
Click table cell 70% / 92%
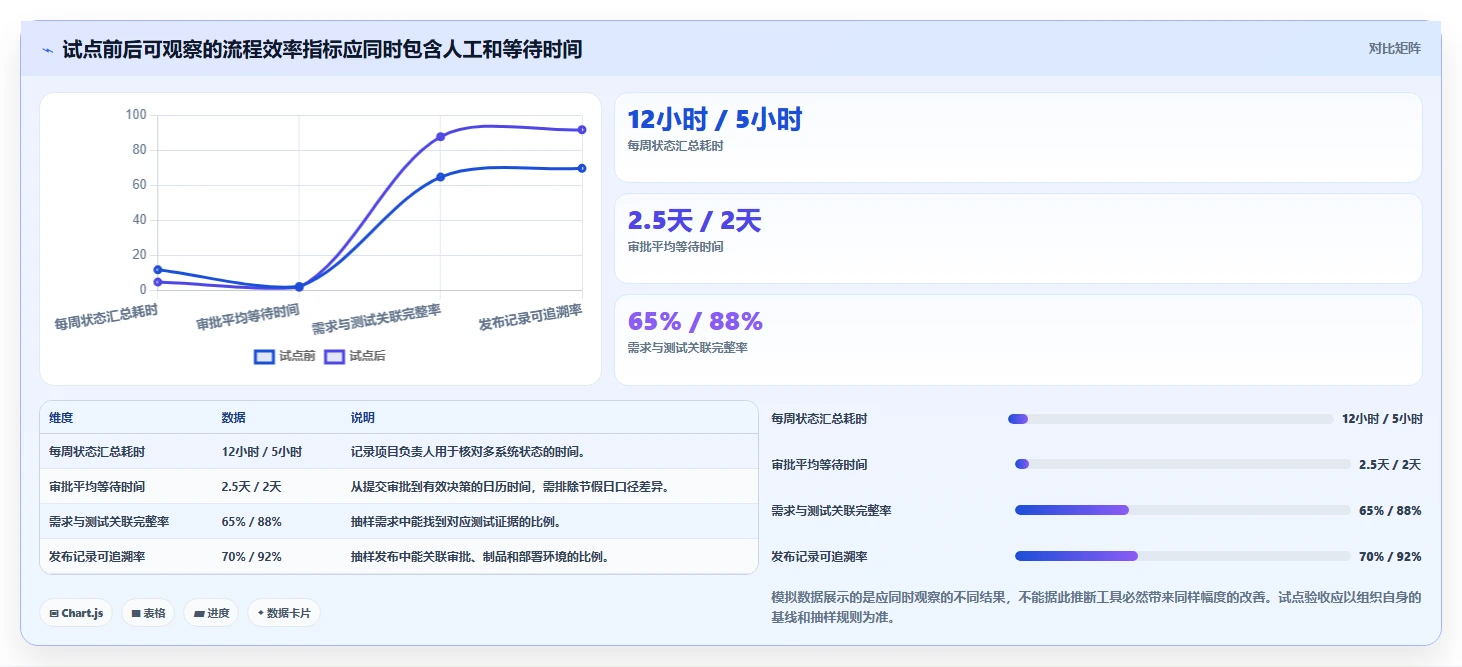pos(251,557)
